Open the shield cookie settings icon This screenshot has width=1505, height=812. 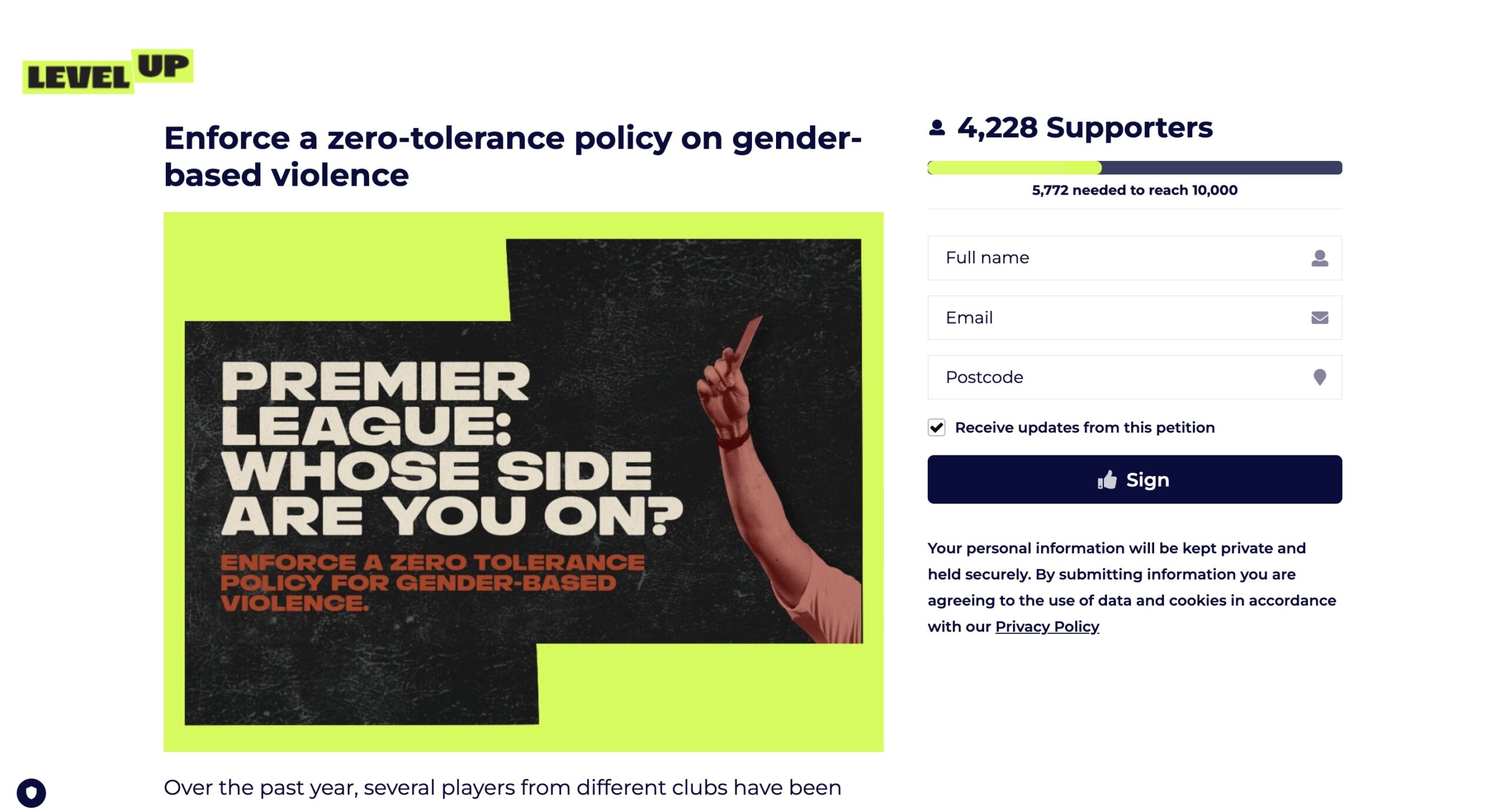pos(31,793)
